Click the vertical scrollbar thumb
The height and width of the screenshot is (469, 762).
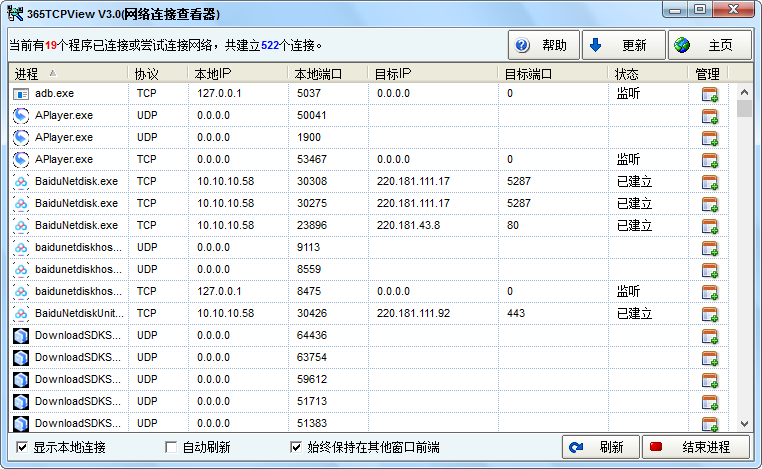point(744,108)
